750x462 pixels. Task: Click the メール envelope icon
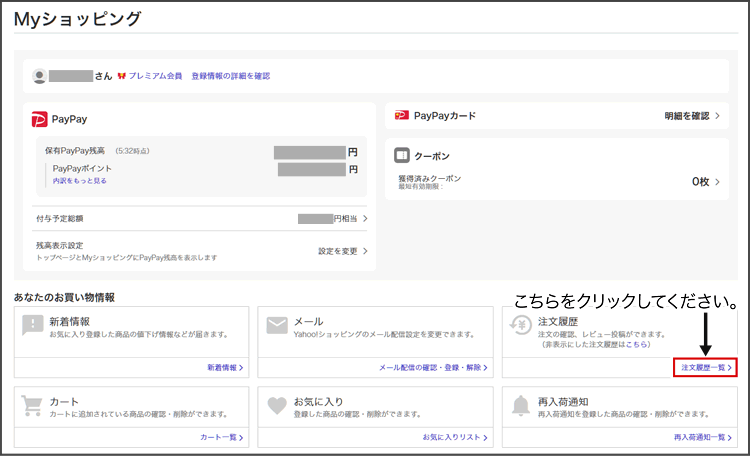(x=277, y=325)
